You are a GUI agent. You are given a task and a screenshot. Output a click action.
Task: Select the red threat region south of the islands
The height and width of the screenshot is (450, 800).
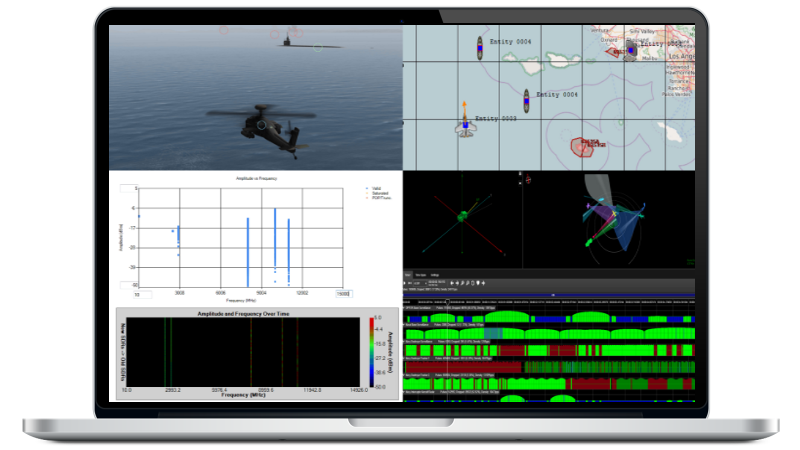click(x=583, y=147)
